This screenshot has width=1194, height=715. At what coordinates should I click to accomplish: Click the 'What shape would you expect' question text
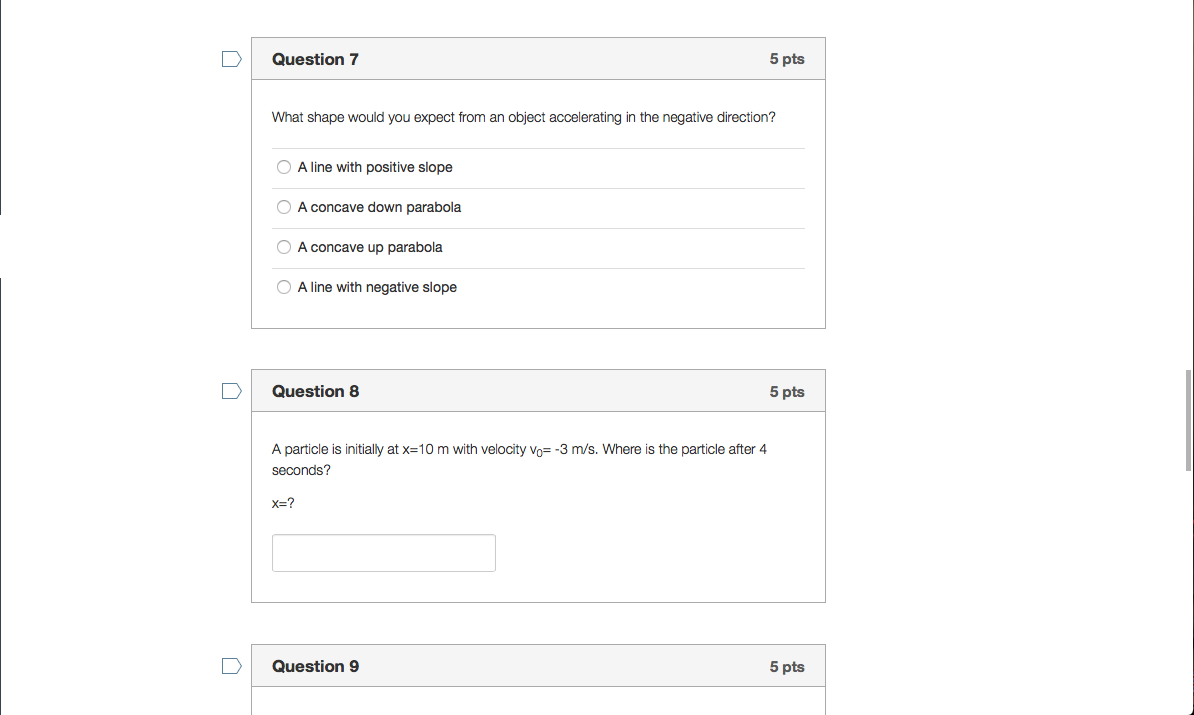coord(523,117)
